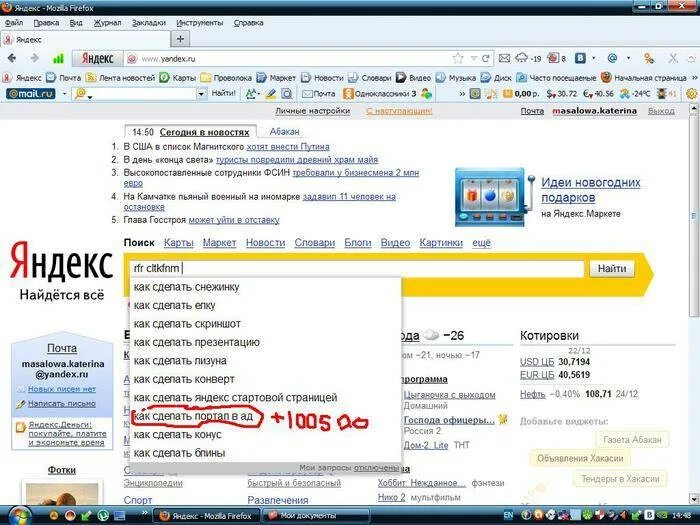This screenshot has height=525, width=700.
Task: Switch to the Абакан news tab
Action: 284,132
